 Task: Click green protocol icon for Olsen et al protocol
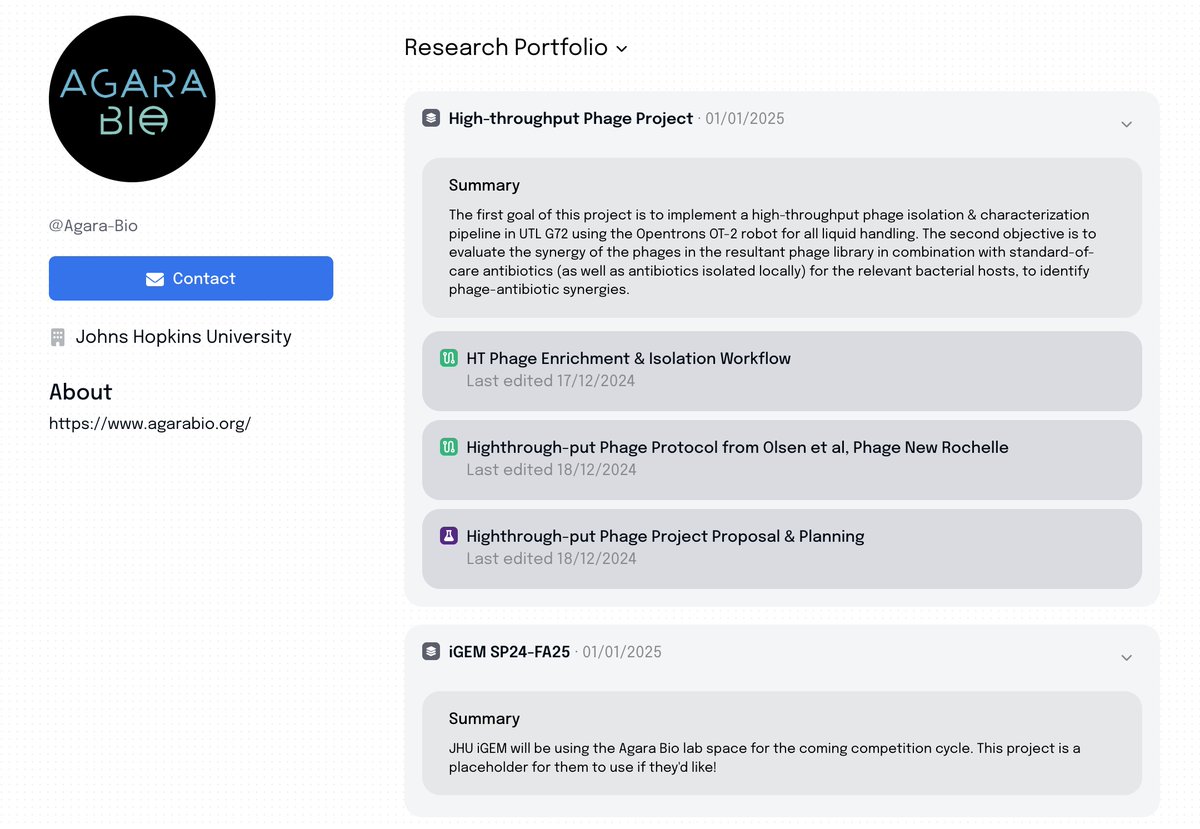coord(449,447)
